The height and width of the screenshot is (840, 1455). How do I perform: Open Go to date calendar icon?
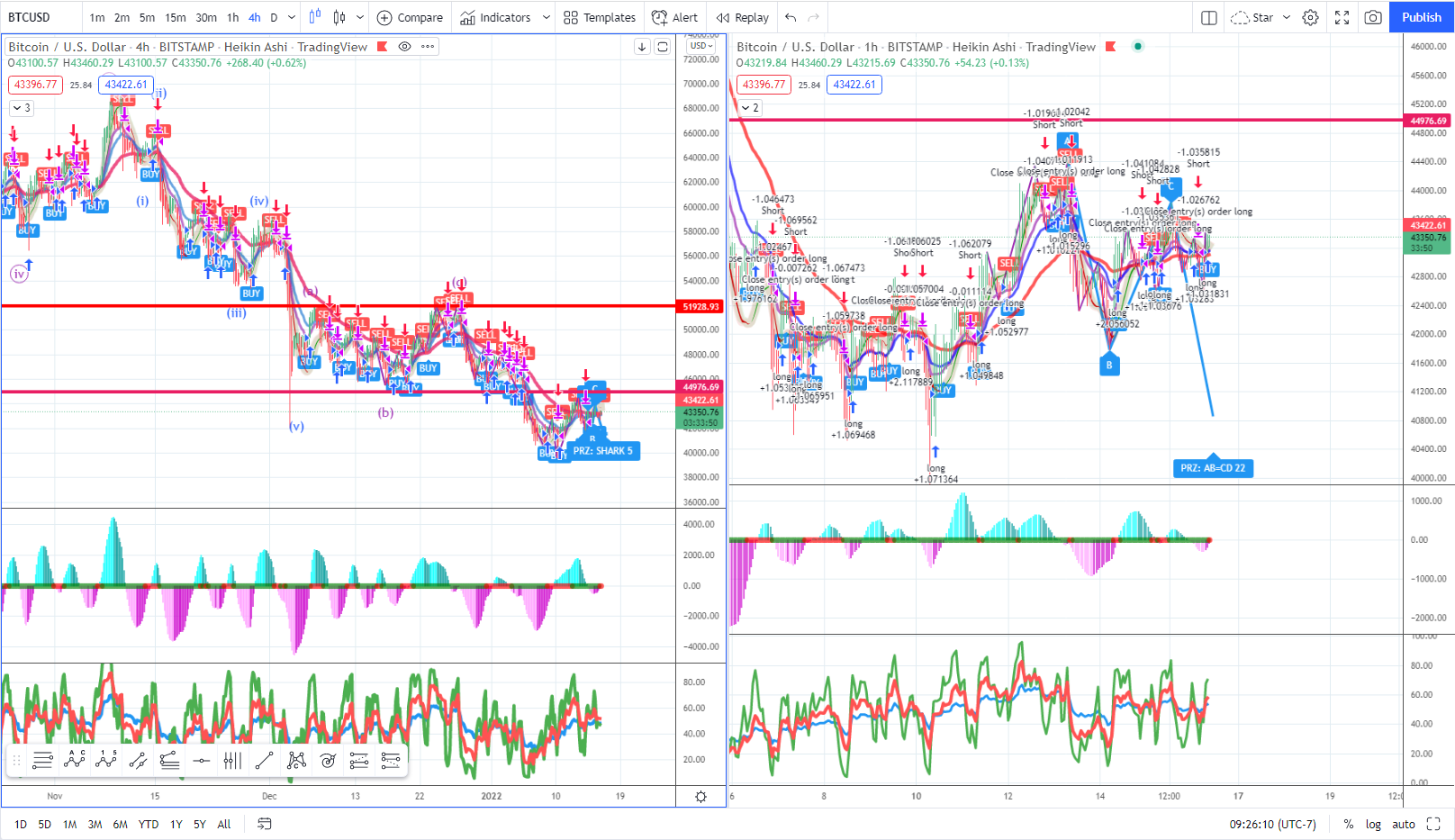(x=265, y=824)
